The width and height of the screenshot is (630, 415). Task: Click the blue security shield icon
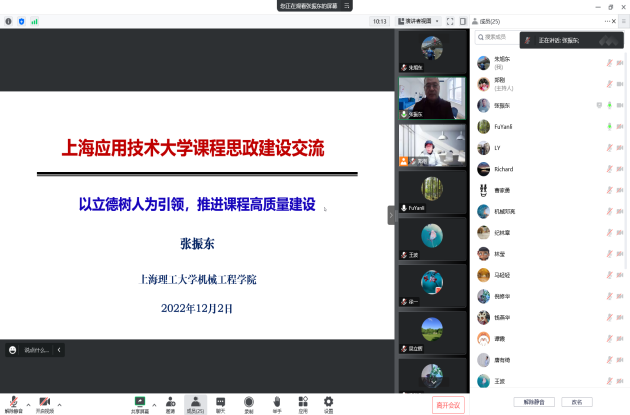coord(22,21)
